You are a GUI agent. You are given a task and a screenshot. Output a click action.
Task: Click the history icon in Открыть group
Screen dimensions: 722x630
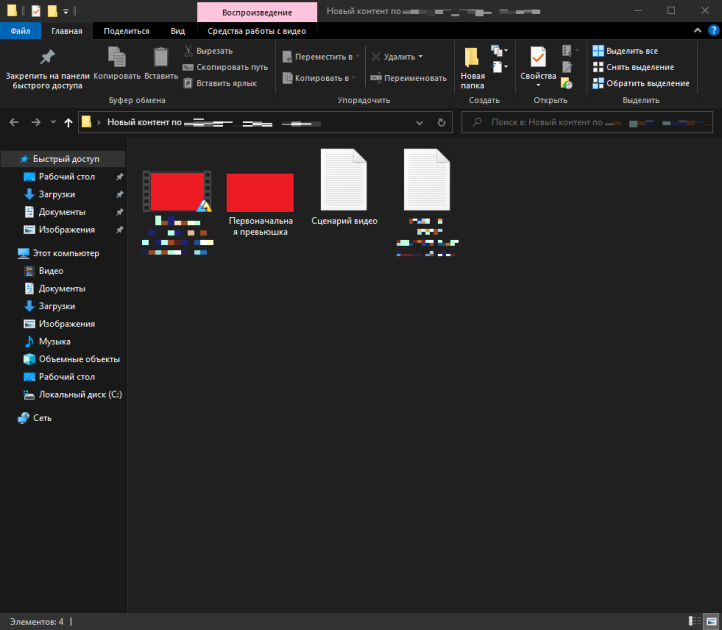click(x=567, y=83)
